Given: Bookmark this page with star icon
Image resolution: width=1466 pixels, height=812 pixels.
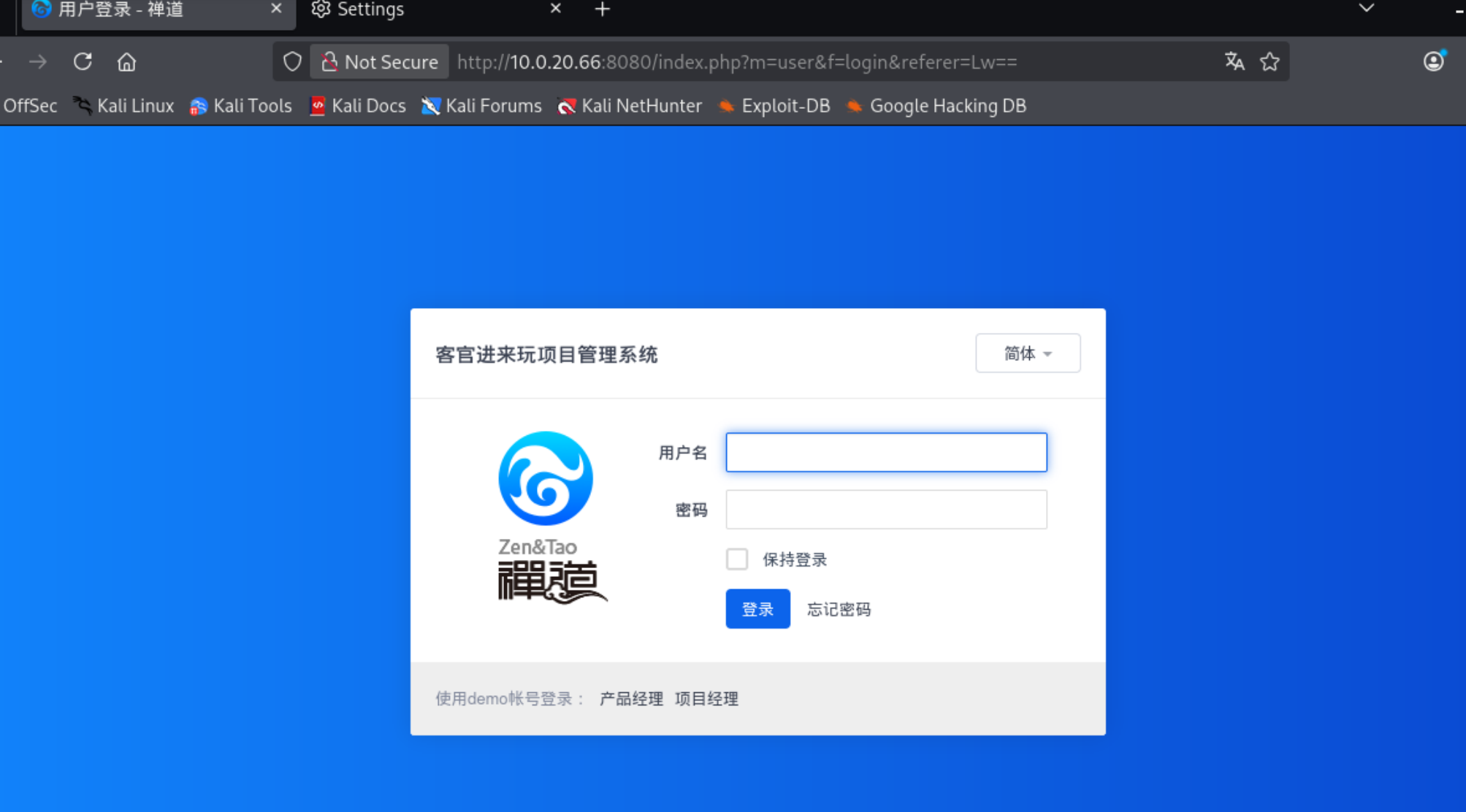Looking at the screenshot, I should [1270, 62].
